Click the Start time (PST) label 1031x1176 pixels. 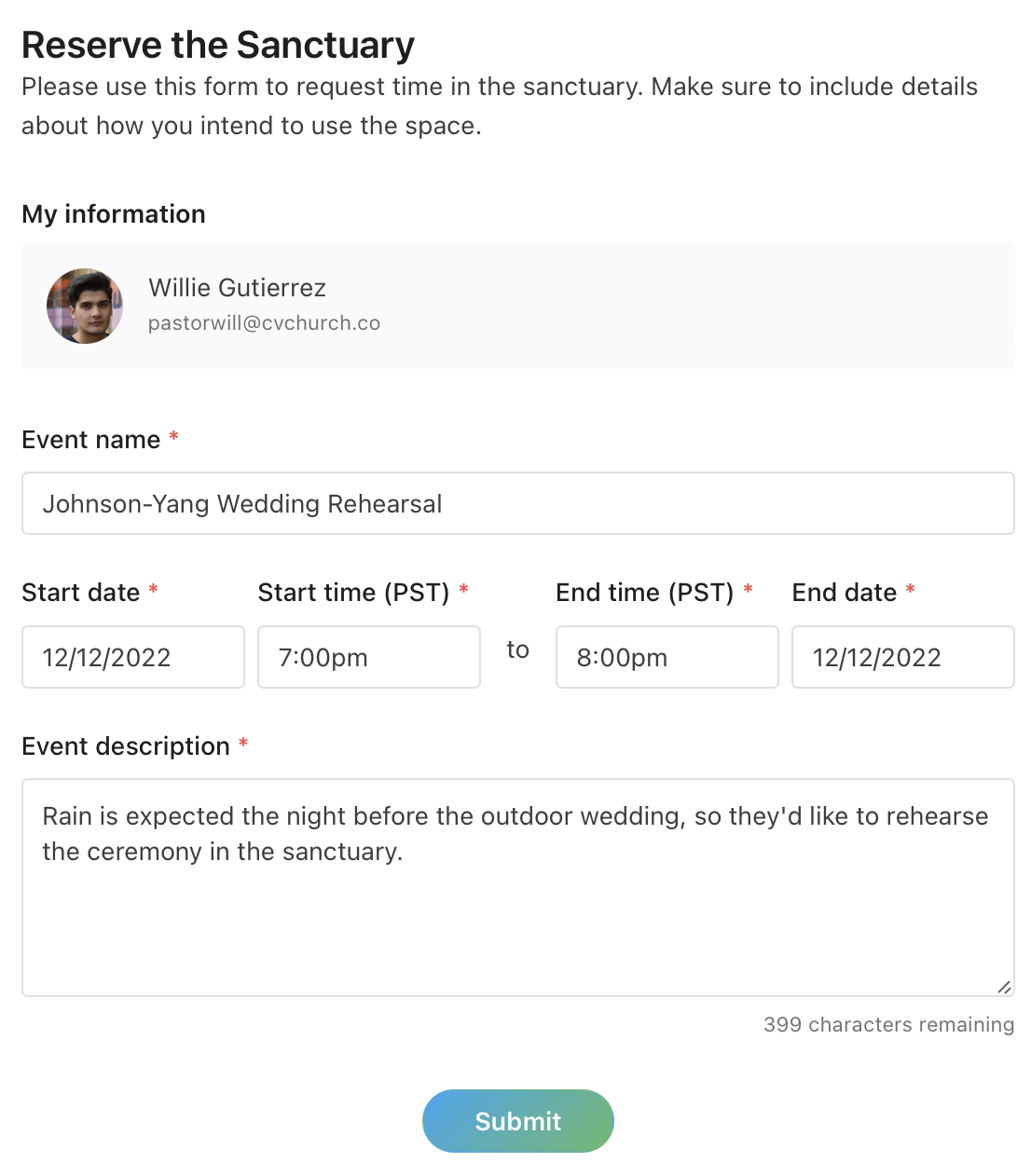pos(353,593)
